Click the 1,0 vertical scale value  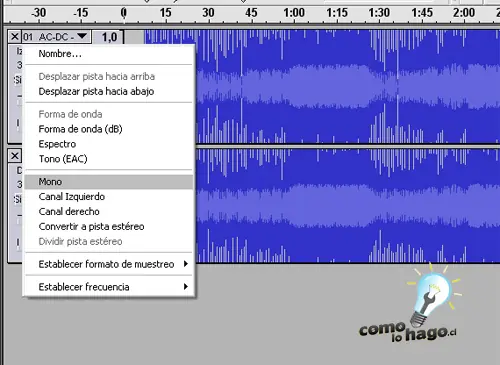coord(109,37)
